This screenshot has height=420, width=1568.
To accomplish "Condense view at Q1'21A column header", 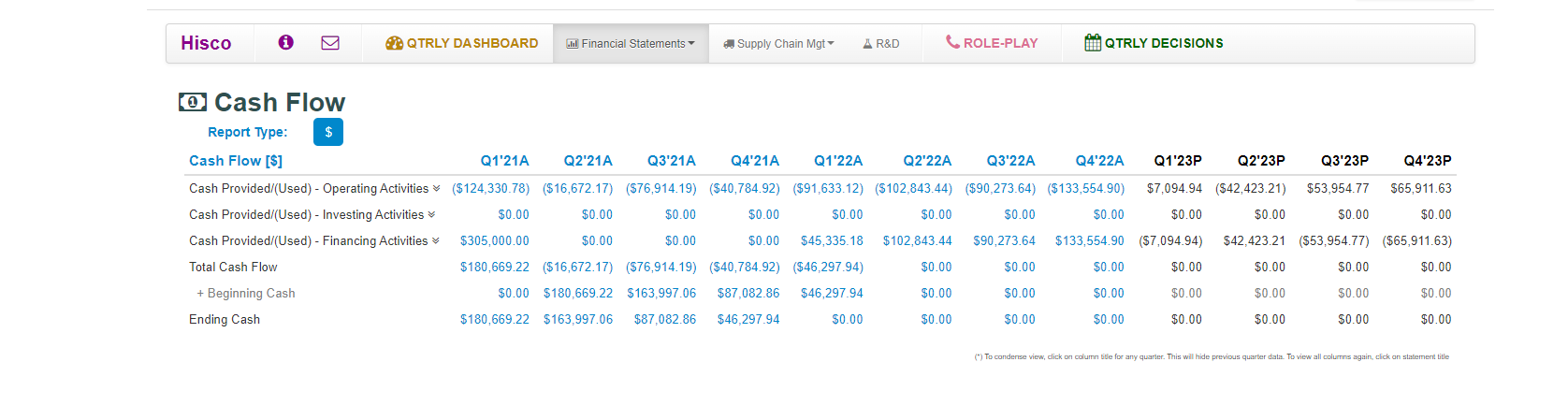I will pos(504,161).
